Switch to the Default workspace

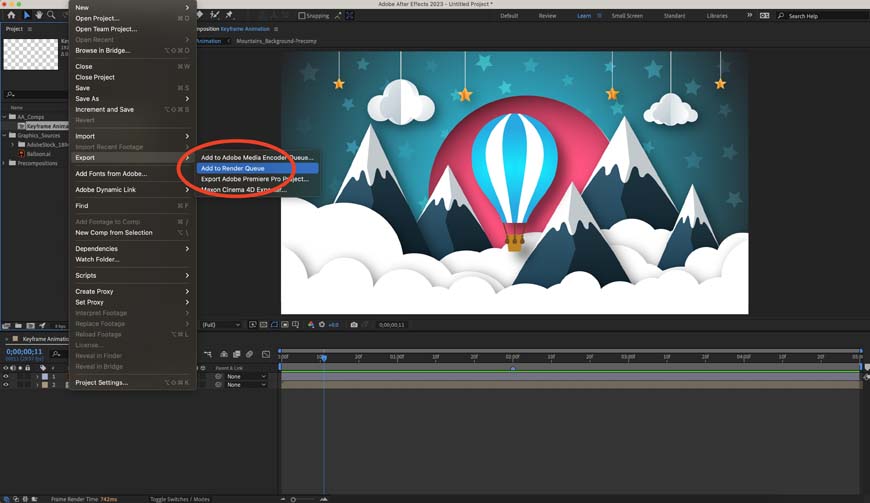tap(509, 16)
